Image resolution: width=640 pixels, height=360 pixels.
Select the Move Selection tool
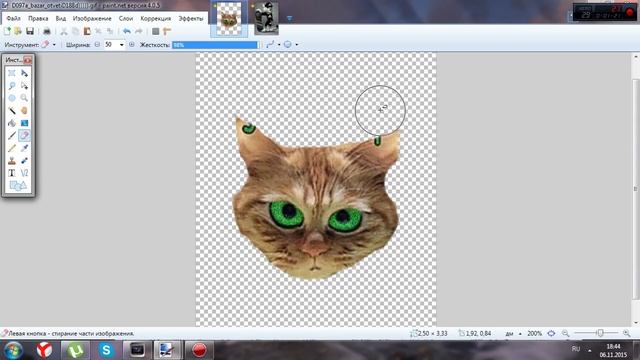(24, 86)
